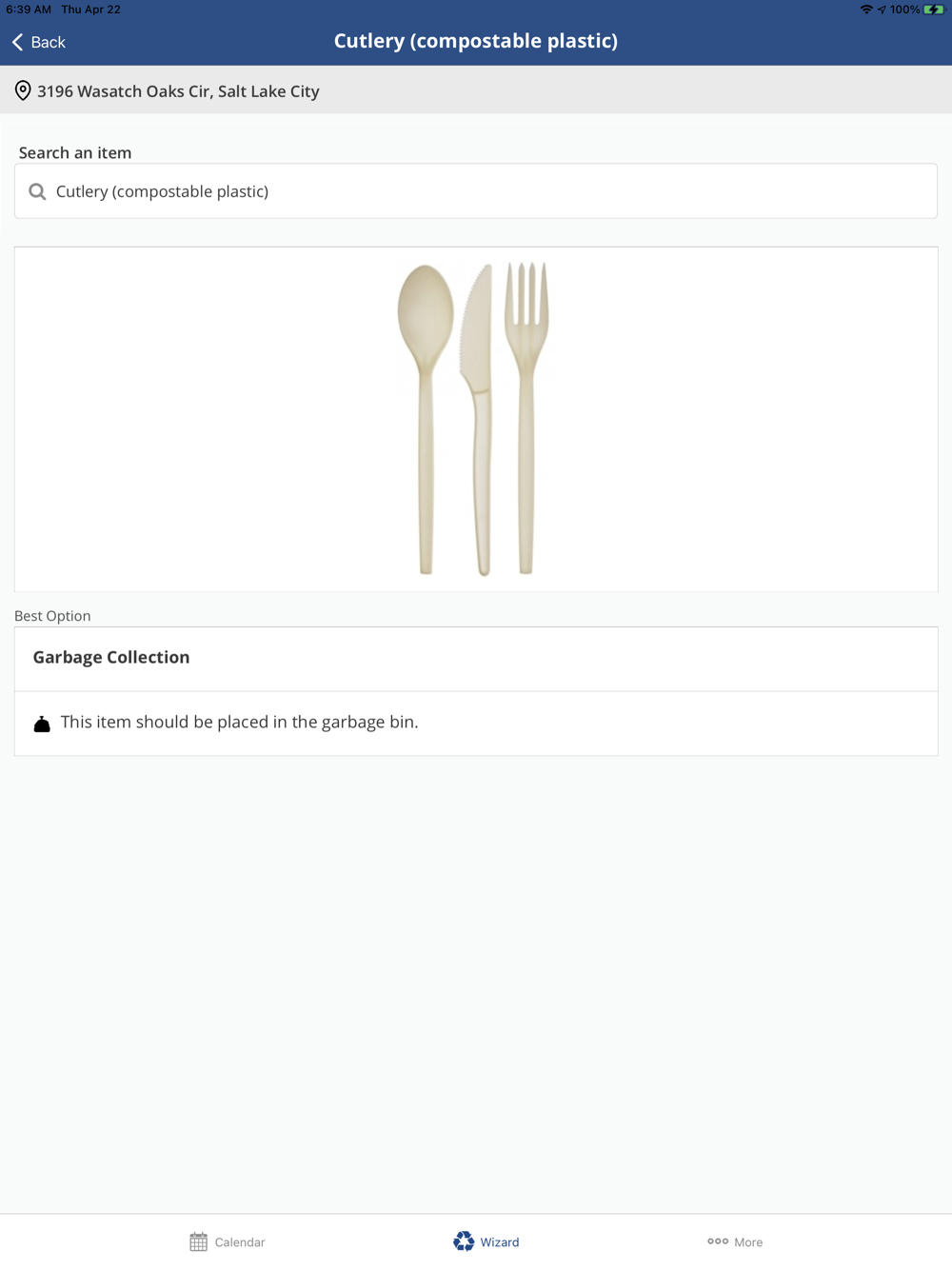Screen dimensions: 952x1270
Task: Click the Wizard recycling symbol icon
Action: [464, 1241]
